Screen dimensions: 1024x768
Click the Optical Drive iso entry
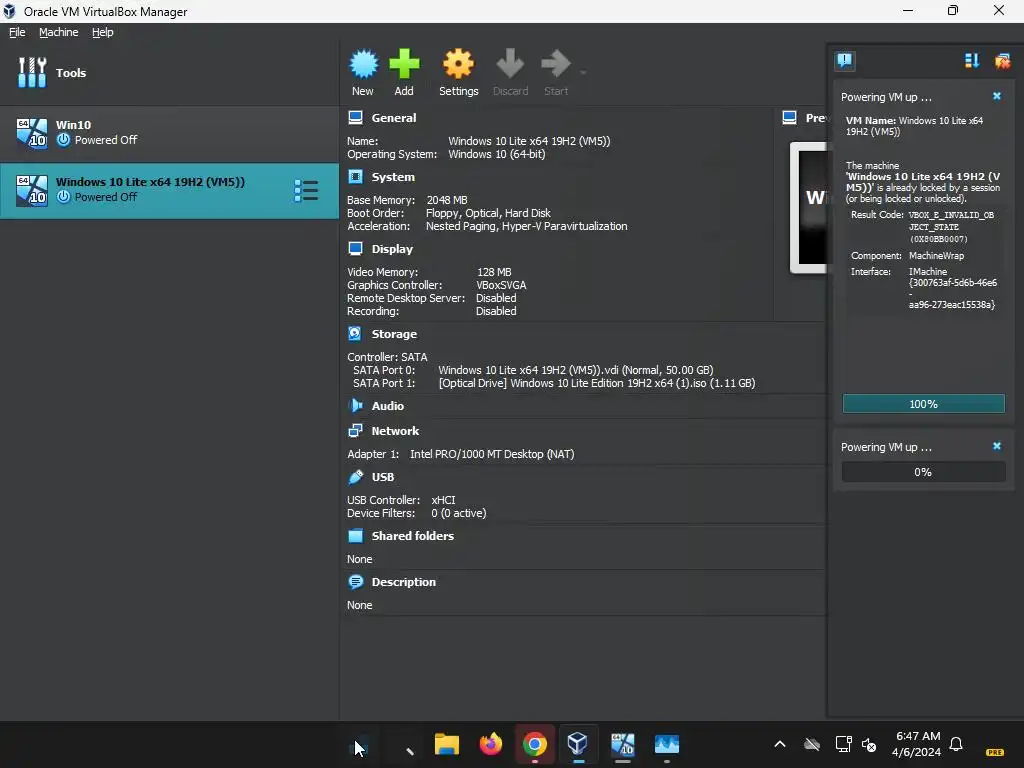pyautogui.click(x=597, y=383)
